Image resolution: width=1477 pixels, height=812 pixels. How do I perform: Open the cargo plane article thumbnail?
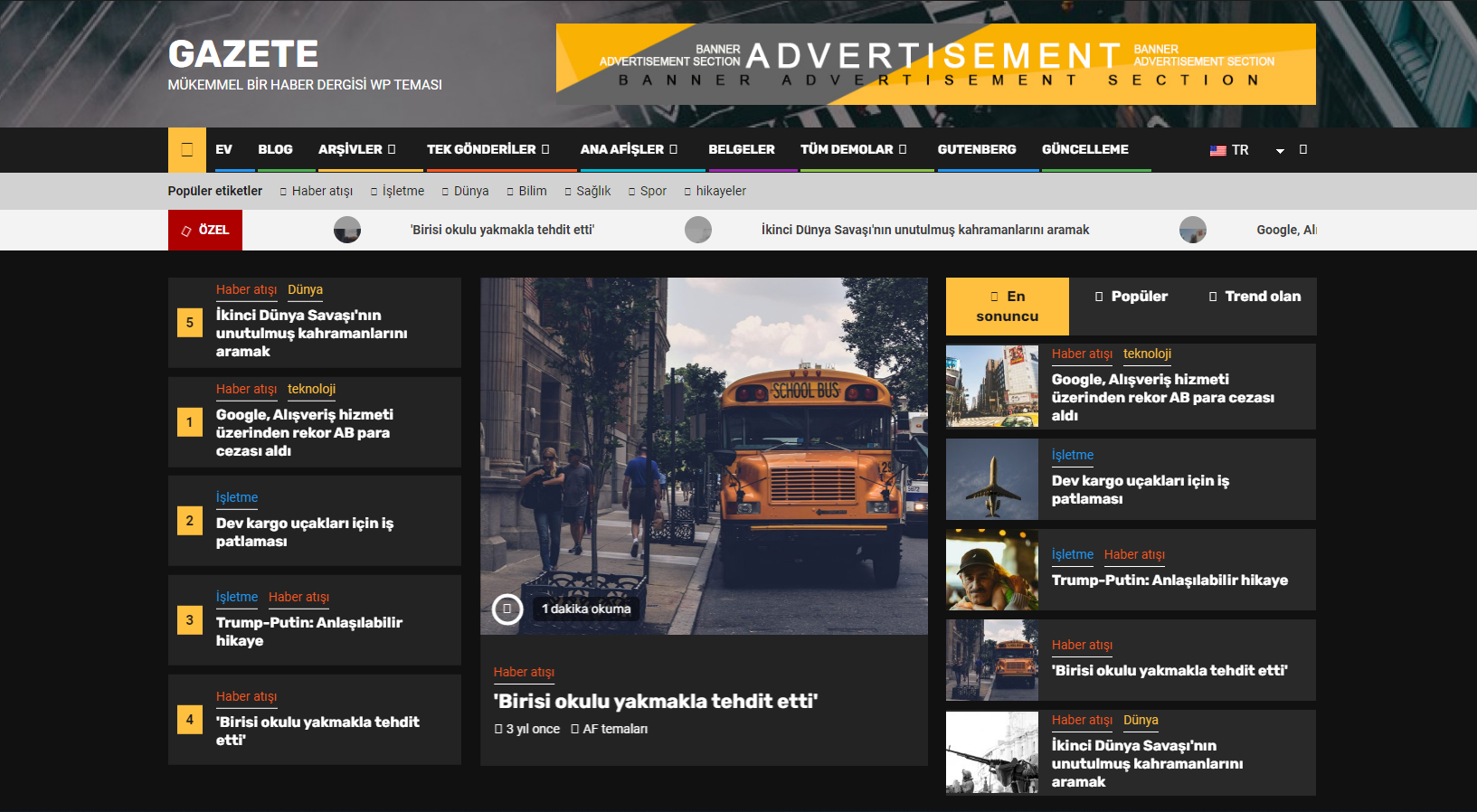pos(992,479)
